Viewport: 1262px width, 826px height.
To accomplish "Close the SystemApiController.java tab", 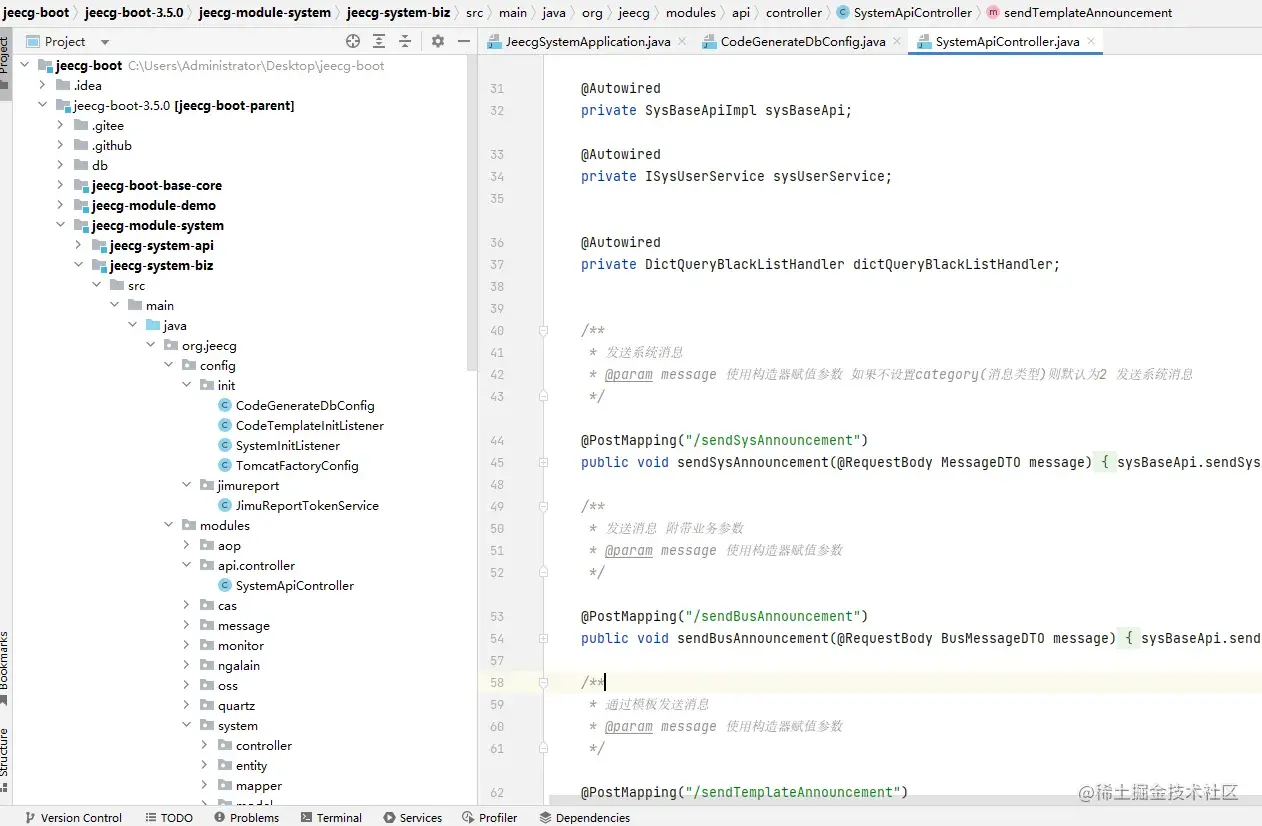I will pyautogui.click(x=1091, y=41).
